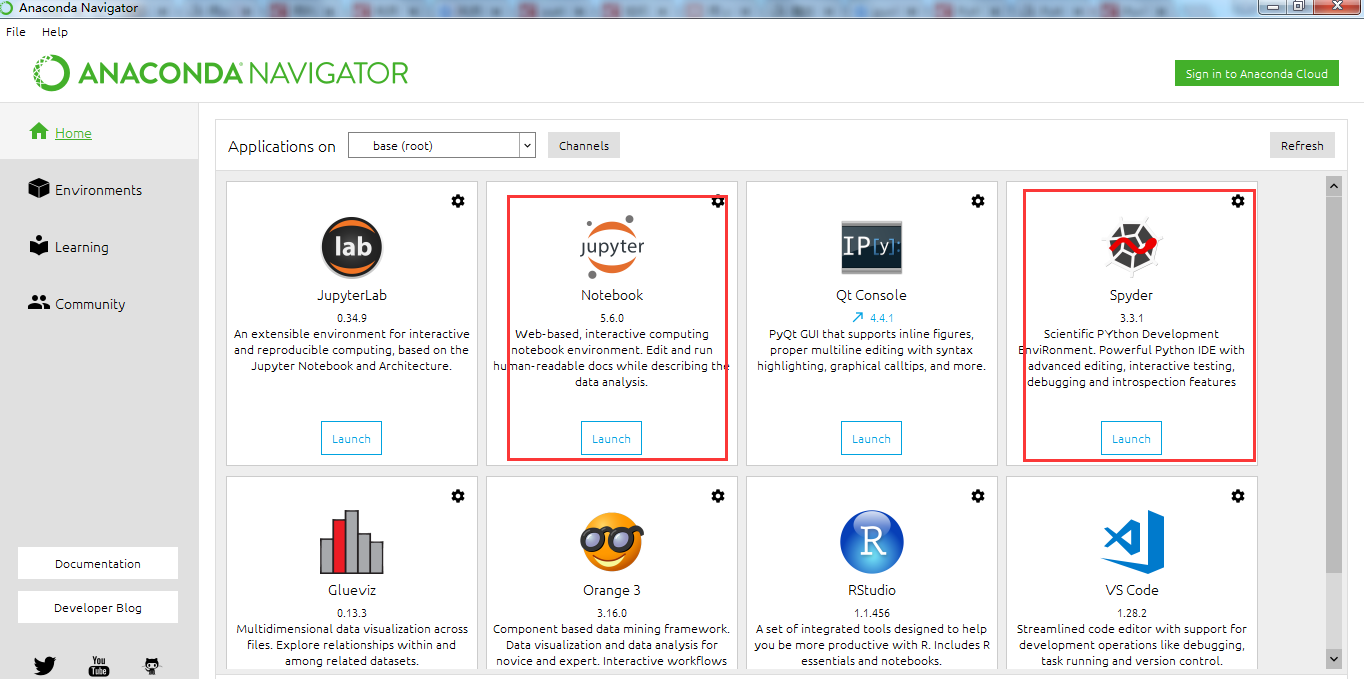Launch JupyterLab
1364x679 pixels.
(351, 438)
